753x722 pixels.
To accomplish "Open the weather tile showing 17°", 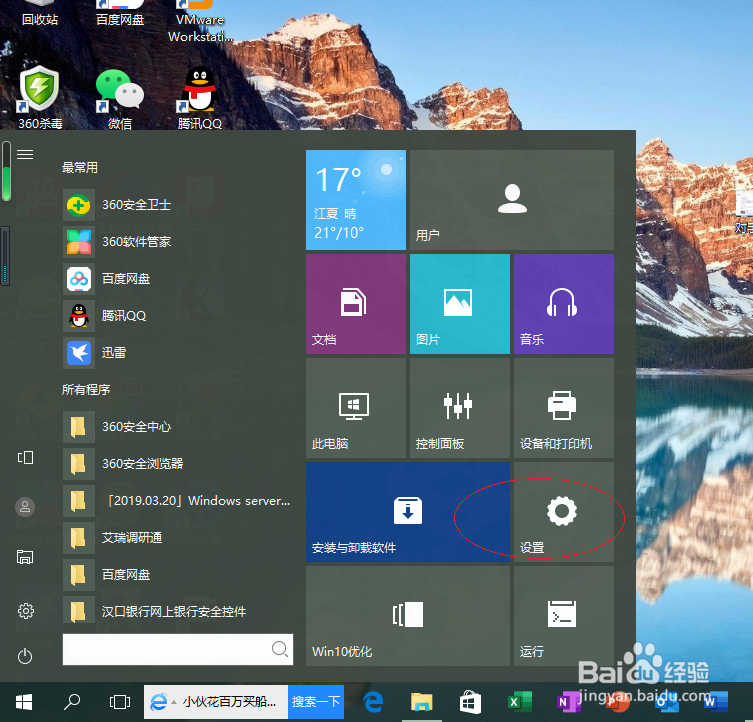I will [x=356, y=200].
